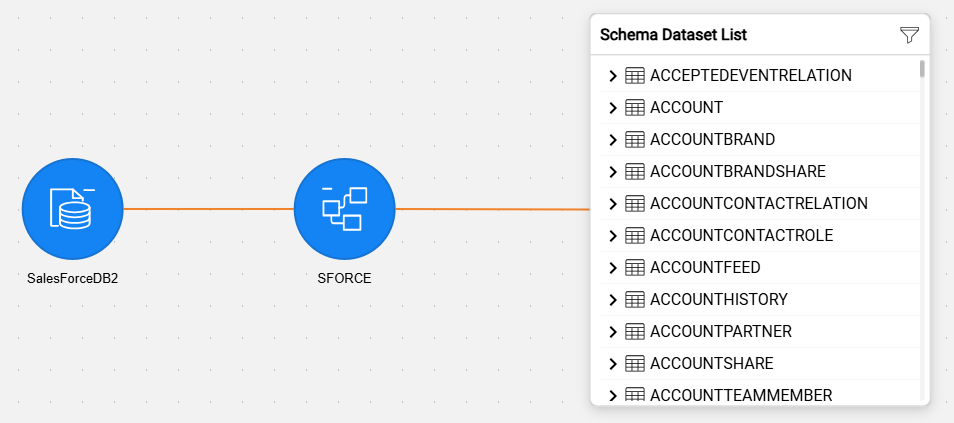Click the table icon beside ACCOUNT

(635, 108)
